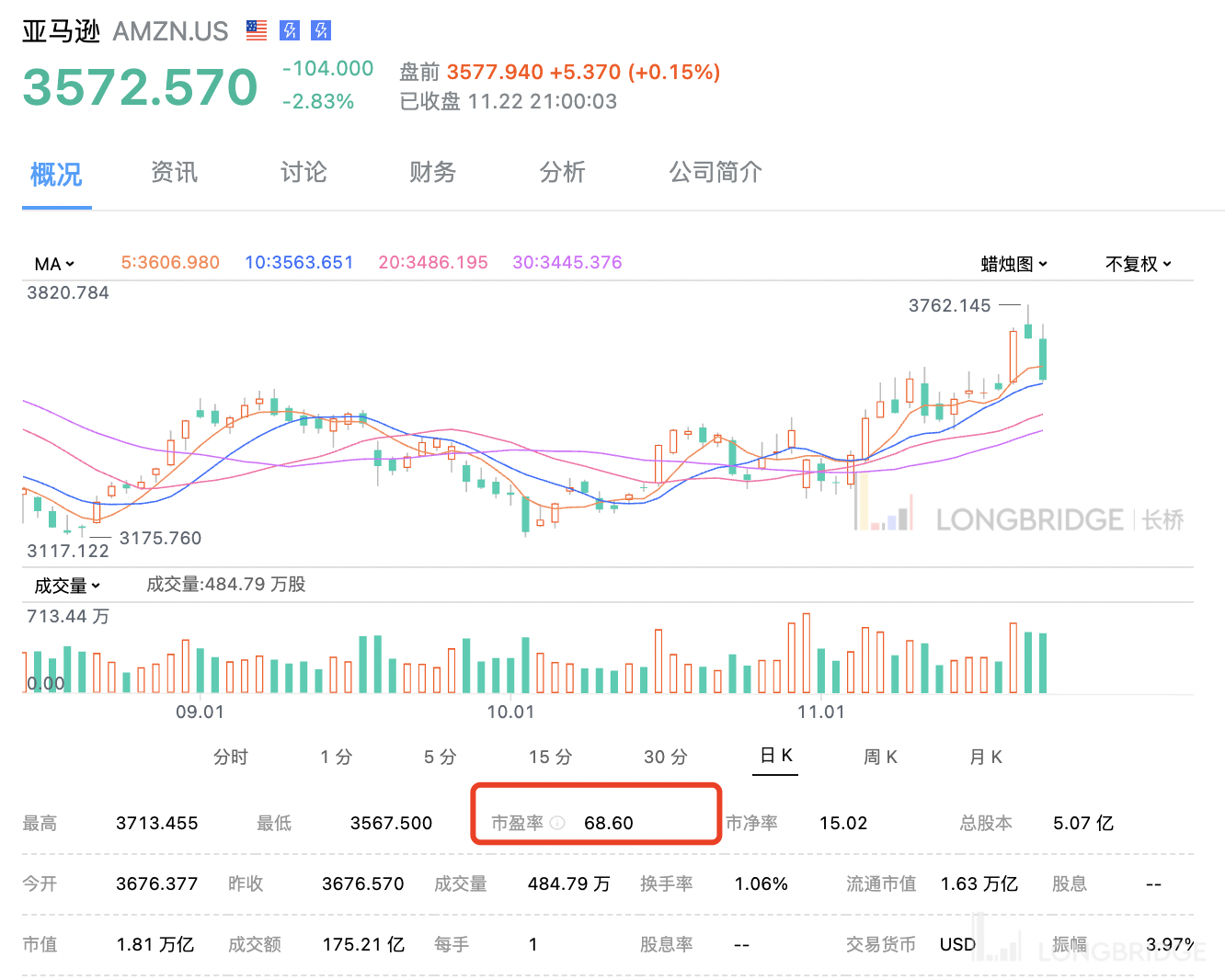The width and height of the screenshot is (1225, 980).
Task: Click the 3762.145 high marker on chart
Action: [950, 305]
